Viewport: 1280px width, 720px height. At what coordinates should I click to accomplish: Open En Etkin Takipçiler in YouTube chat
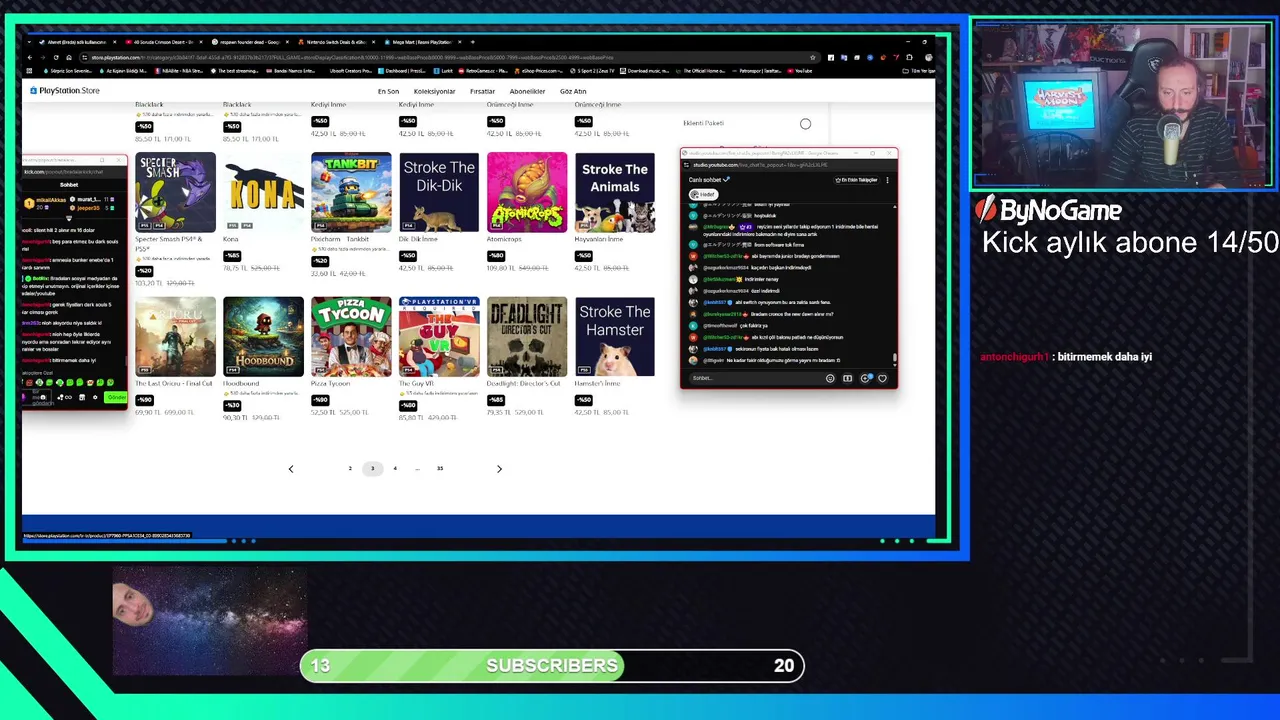click(x=857, y=180)
